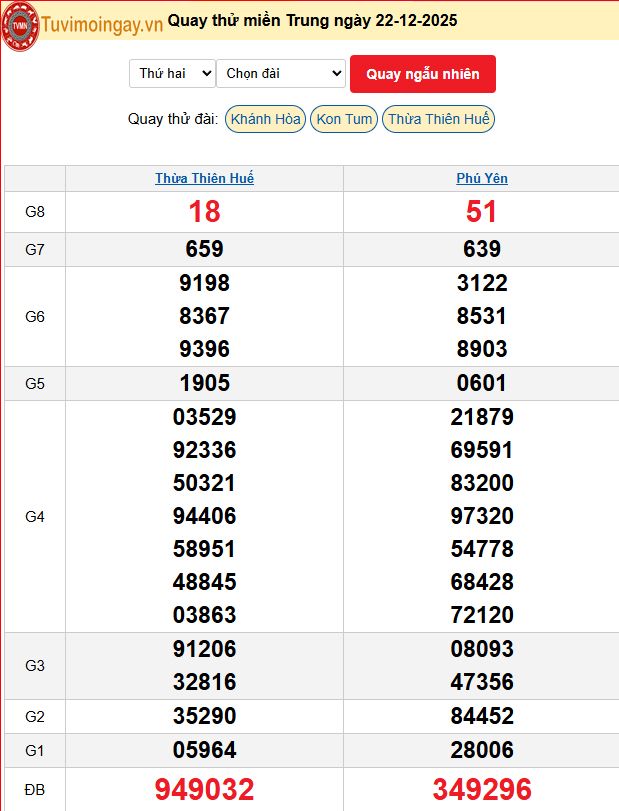Image resolution: width=619 pixels, height=811 pixels.
Task: Select the ĐB special prize number 949032
Action: click(204, 789)
